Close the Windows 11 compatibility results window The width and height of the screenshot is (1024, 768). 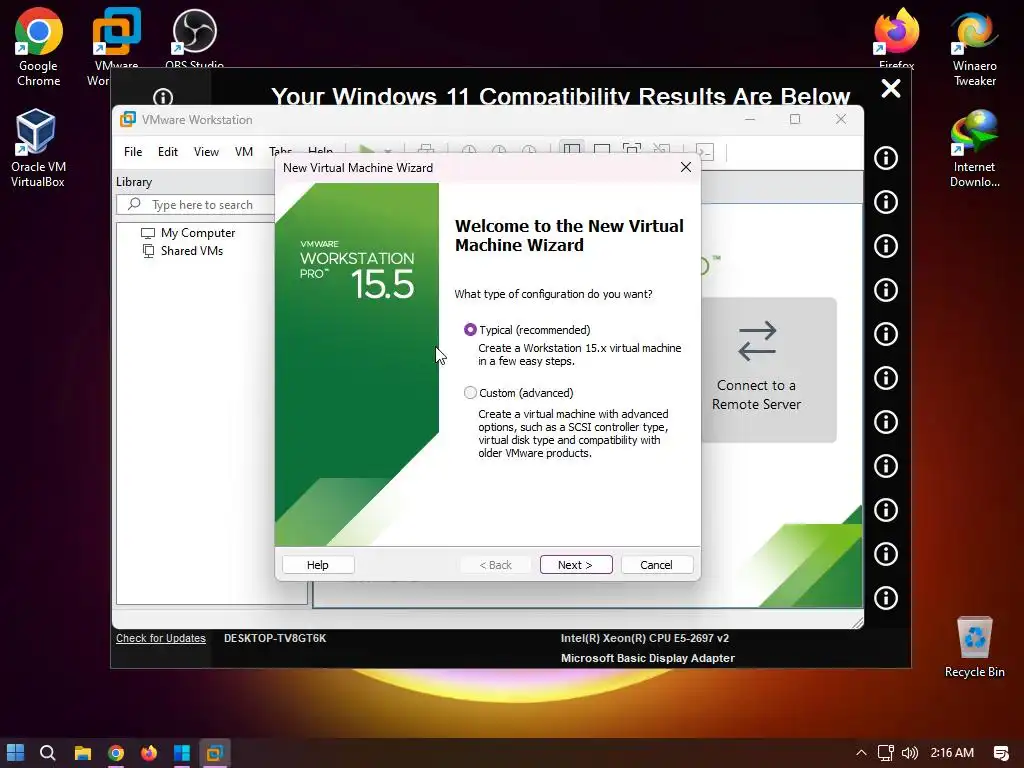891,88
